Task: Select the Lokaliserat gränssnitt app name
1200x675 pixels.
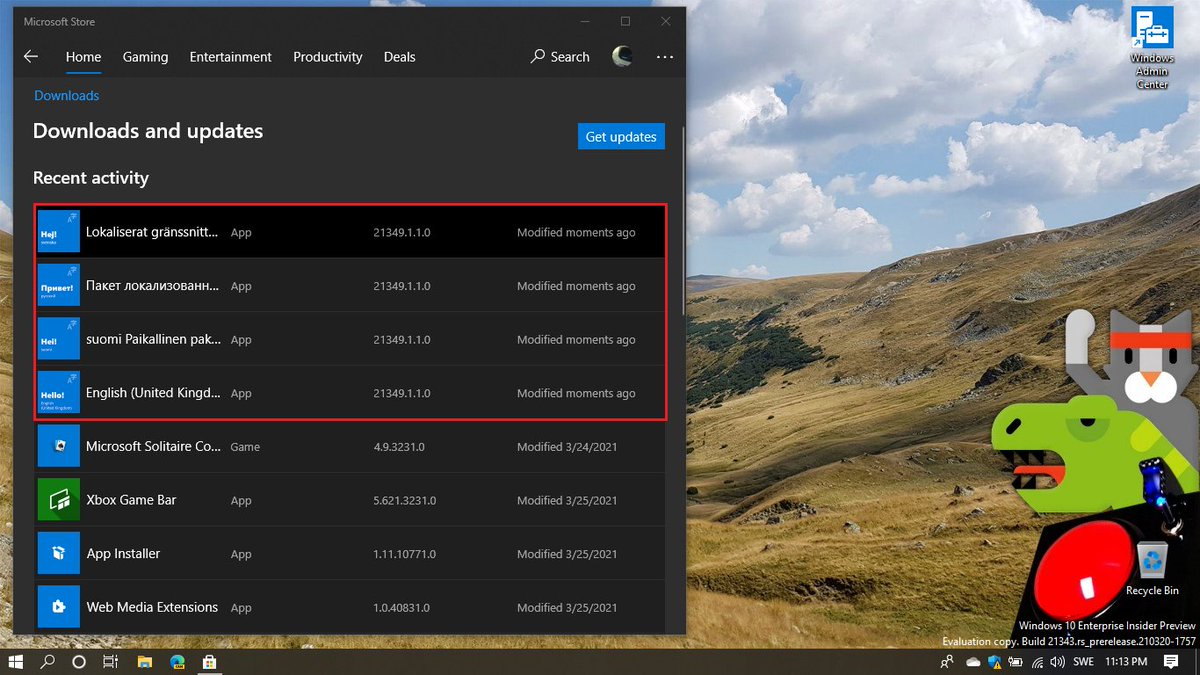Action: pyautogui.click(x=152, y=232)
